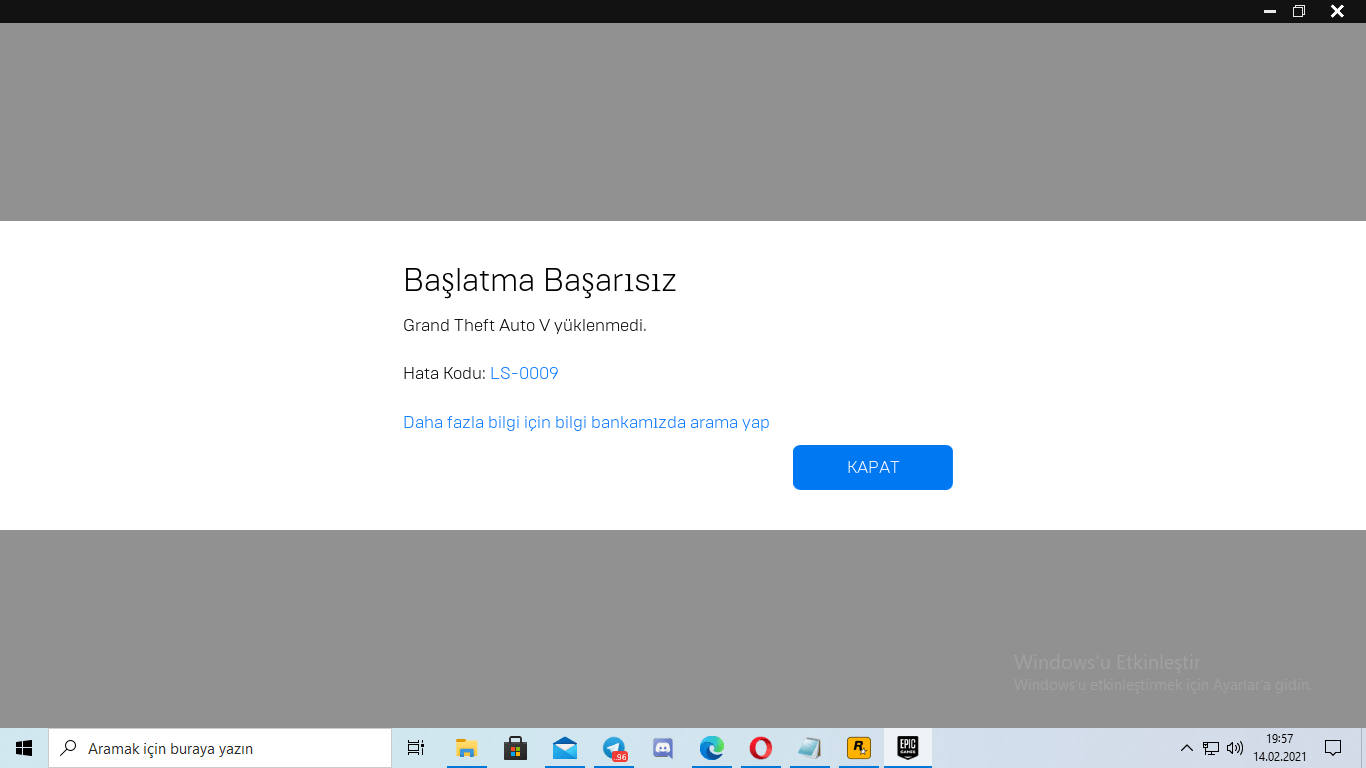Open the notepad-like taskbar app icon
This screenshot has width=1366, height=768.
click(x=809, y=748)
